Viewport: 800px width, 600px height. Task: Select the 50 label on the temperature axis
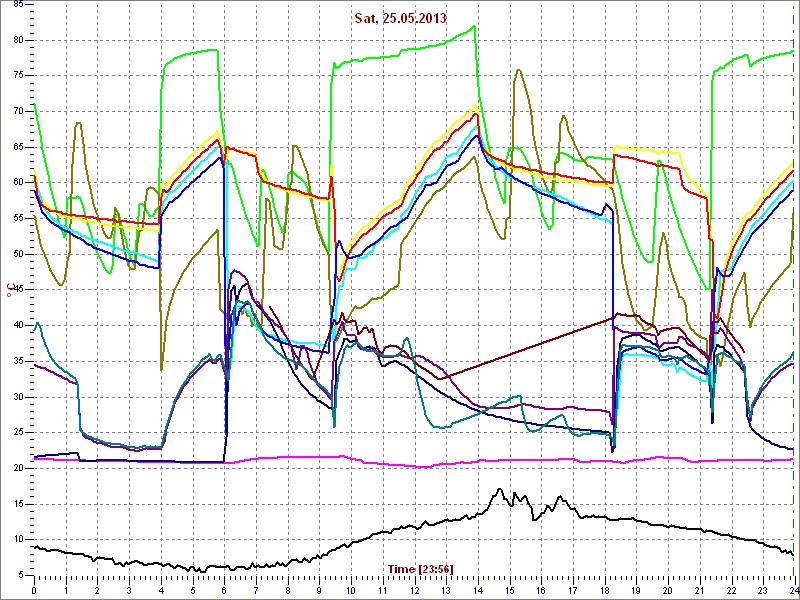pos(17,254)
